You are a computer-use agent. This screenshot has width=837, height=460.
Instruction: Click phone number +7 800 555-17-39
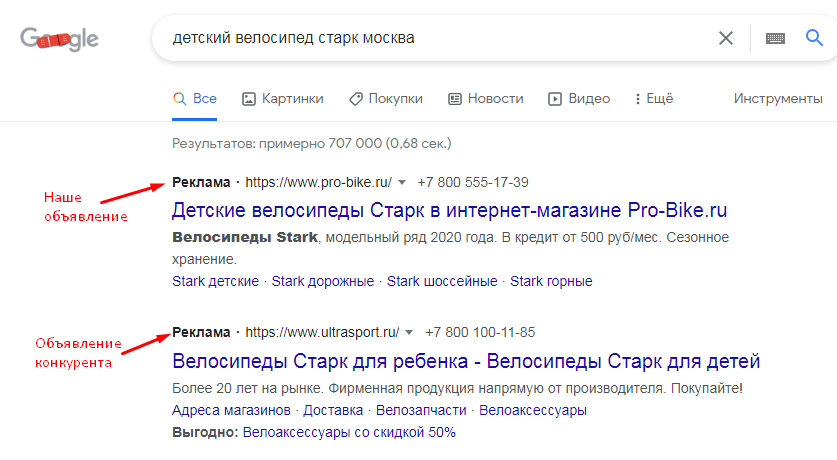(473, 183)
